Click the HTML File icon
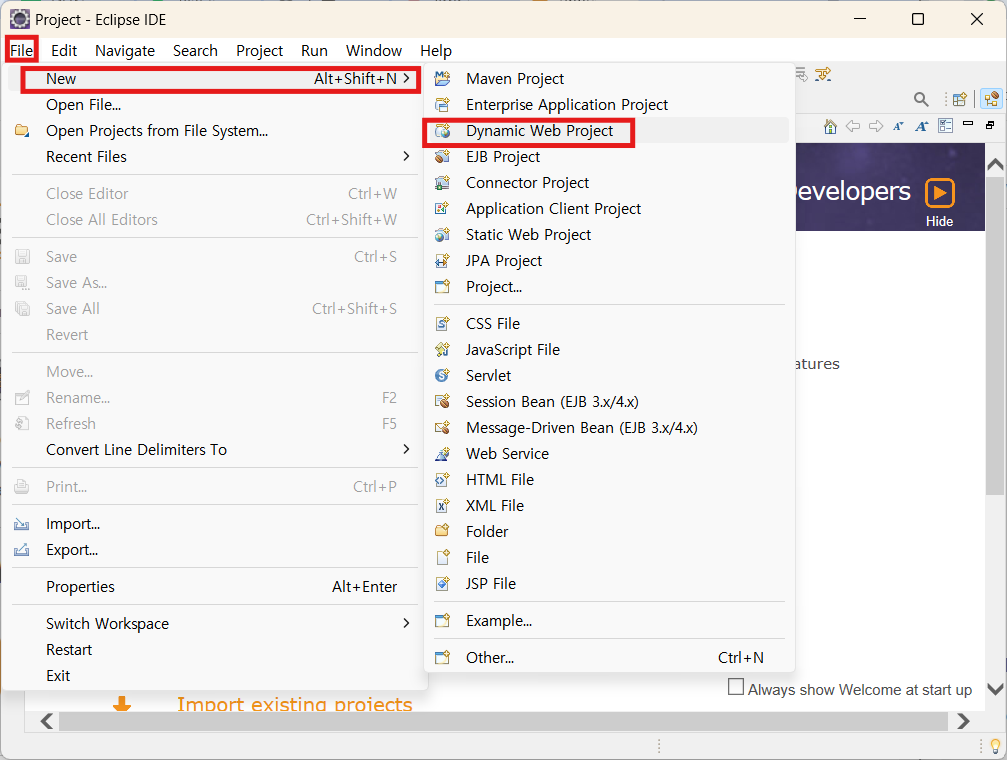 (x=442, y=480)
